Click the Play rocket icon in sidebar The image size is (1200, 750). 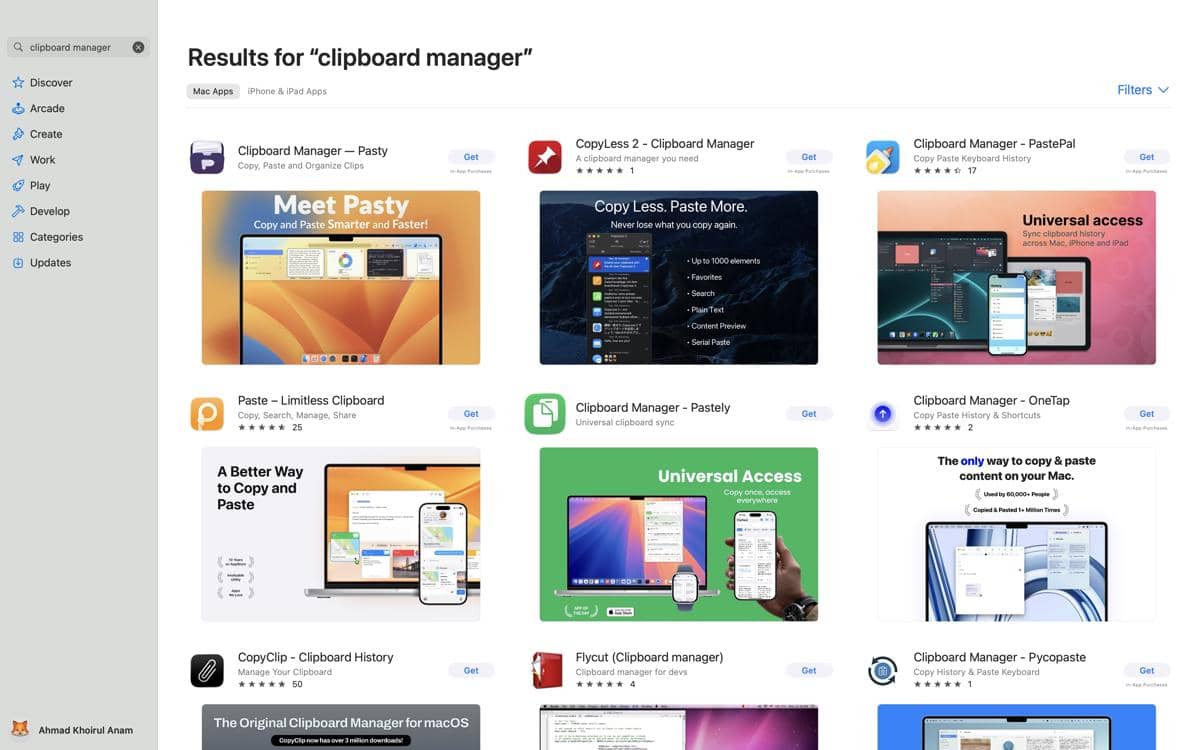[x=18, y=185]
